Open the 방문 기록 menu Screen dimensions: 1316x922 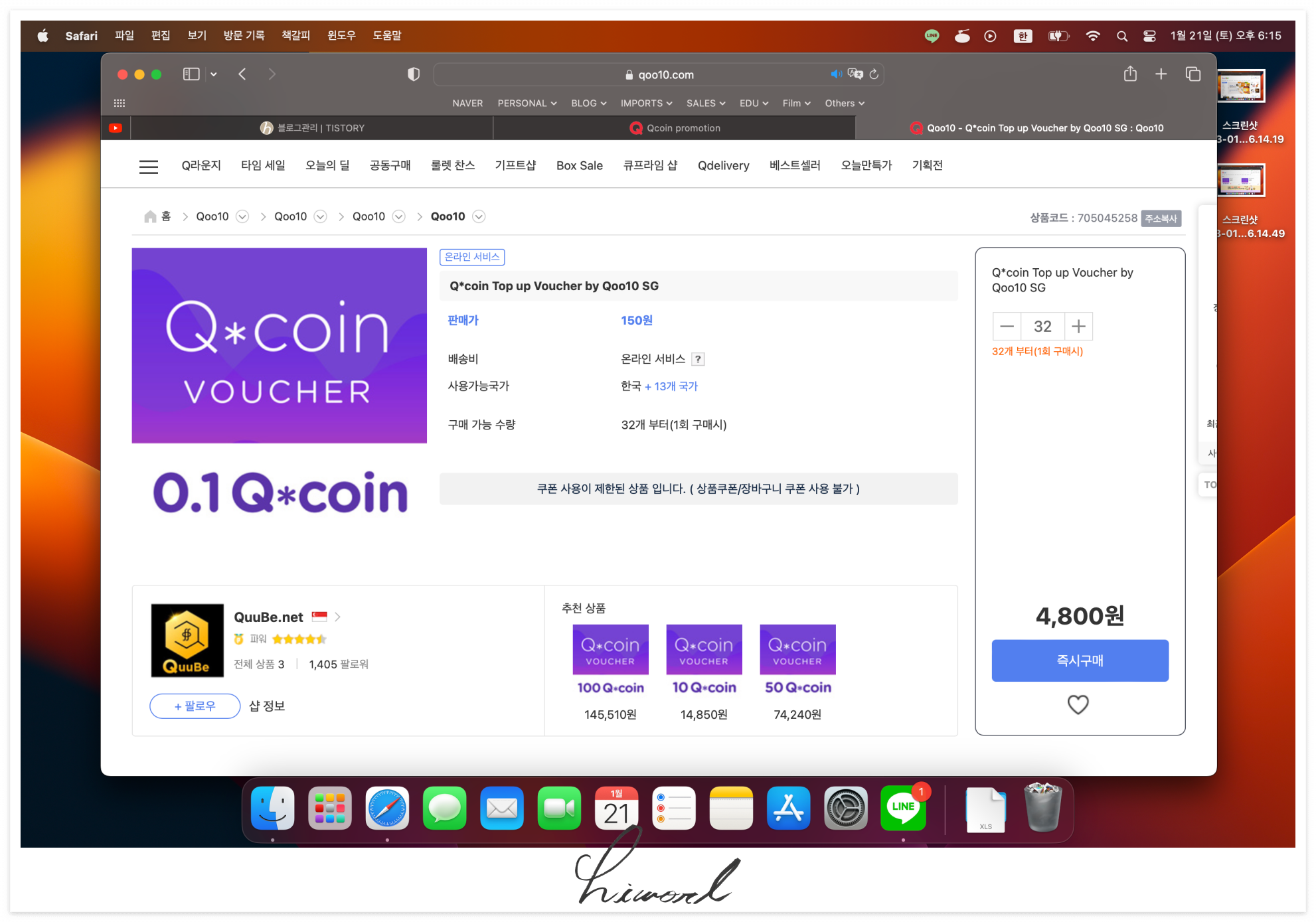click(244, 36)
